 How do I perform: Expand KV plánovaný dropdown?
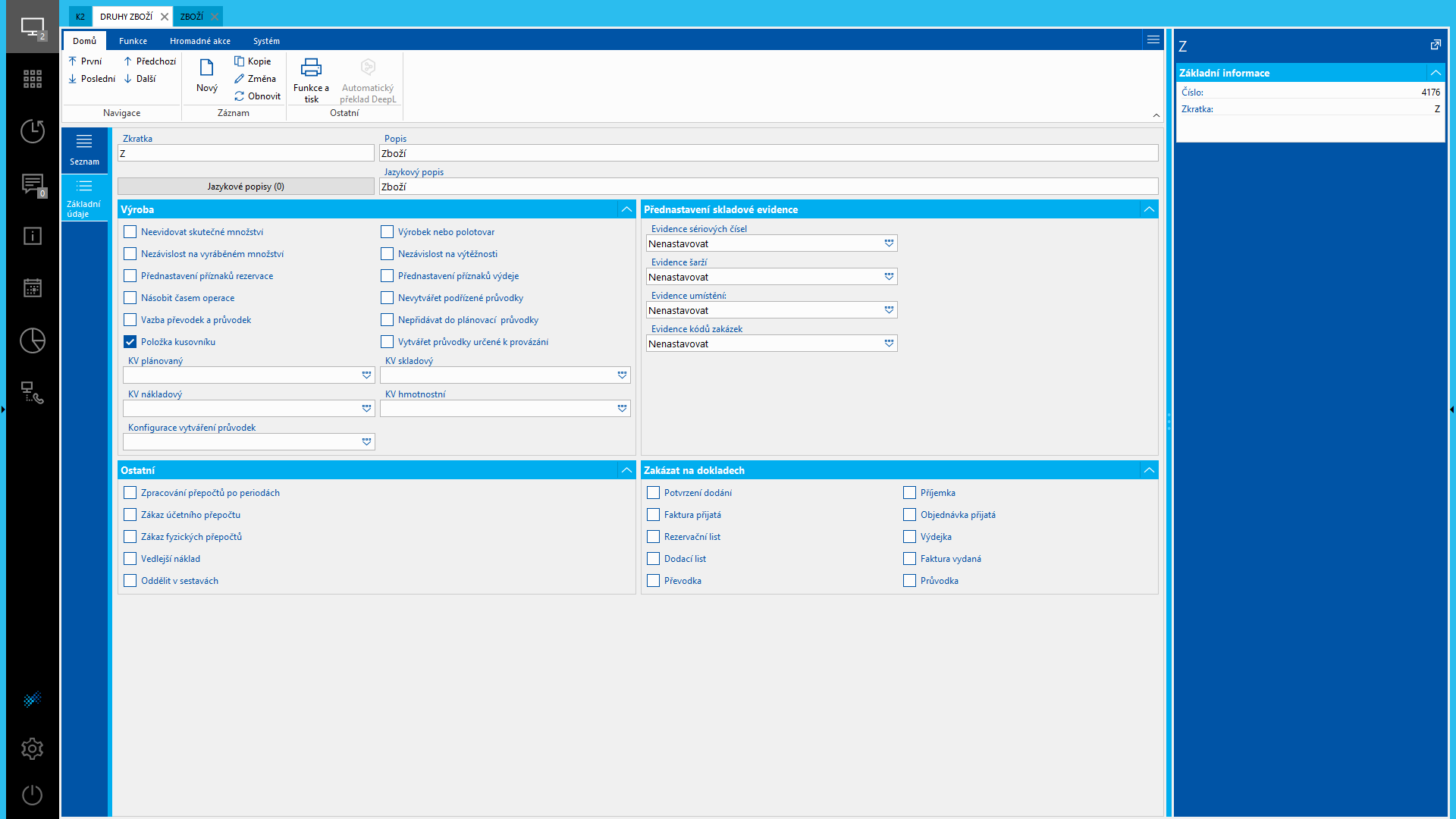tap(366, 375)
